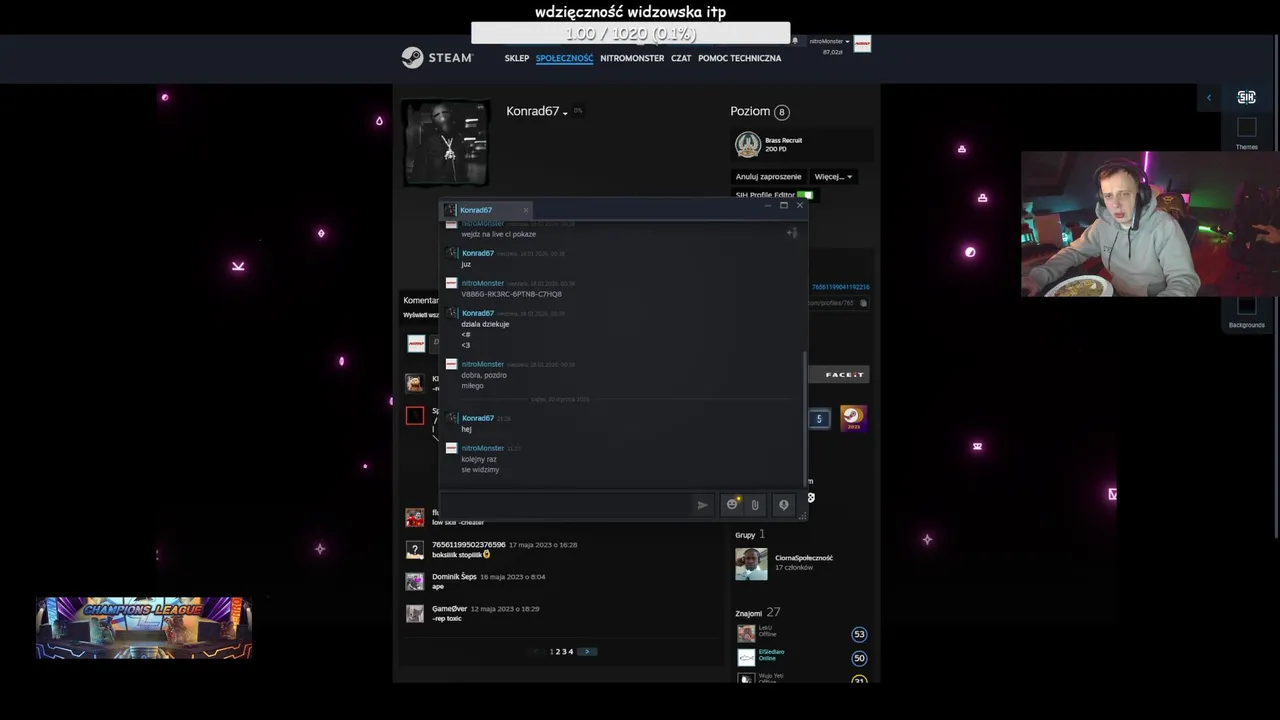The height and width of the screenshot is (720, 1280).
Task: Open the SIH Themes option
Action: (x=1246, y=133)
